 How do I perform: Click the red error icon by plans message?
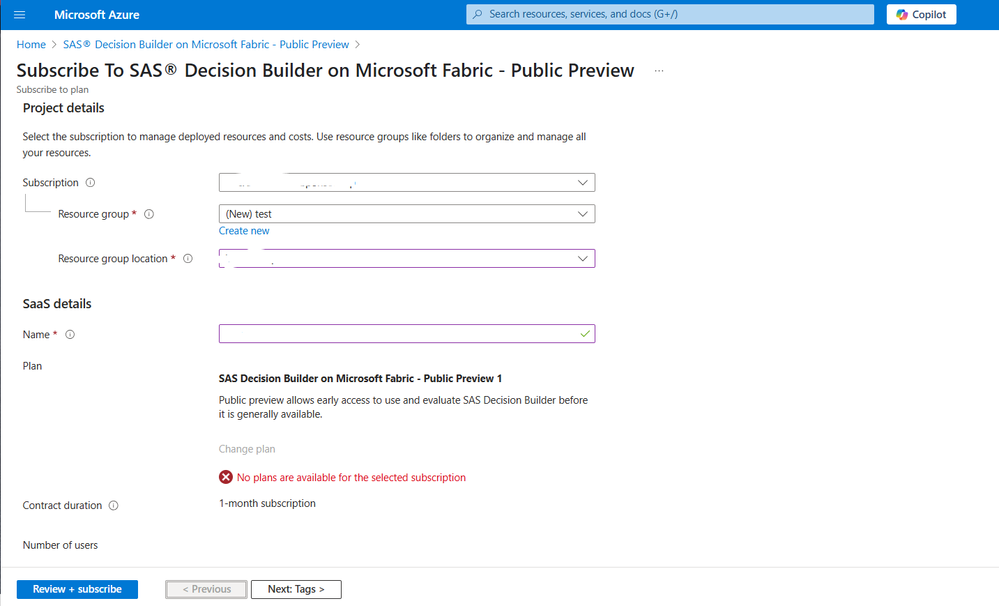(226, 478)
